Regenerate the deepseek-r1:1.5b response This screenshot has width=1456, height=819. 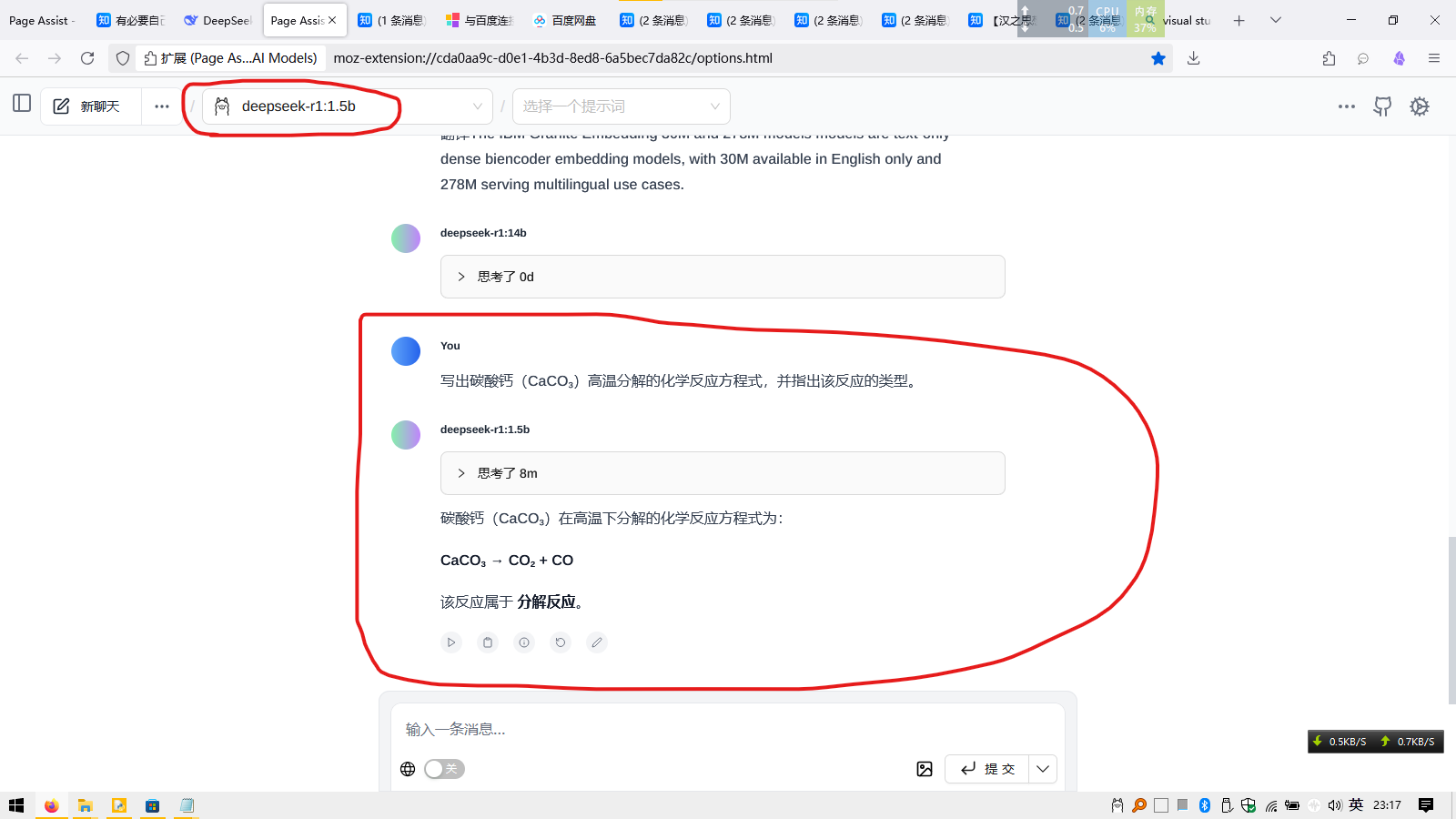tap(561, 642)
